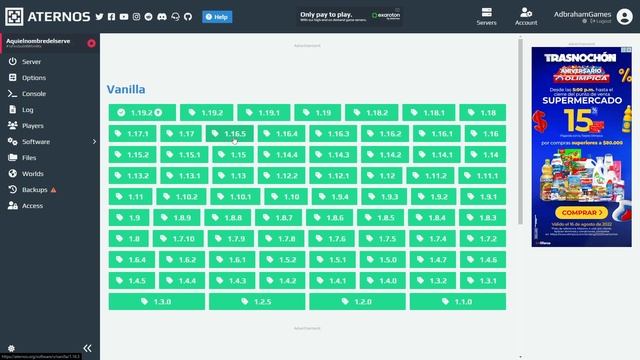640x360 pixels.
Task: Select Vanilla version 1.14.4
Action: 281,155
